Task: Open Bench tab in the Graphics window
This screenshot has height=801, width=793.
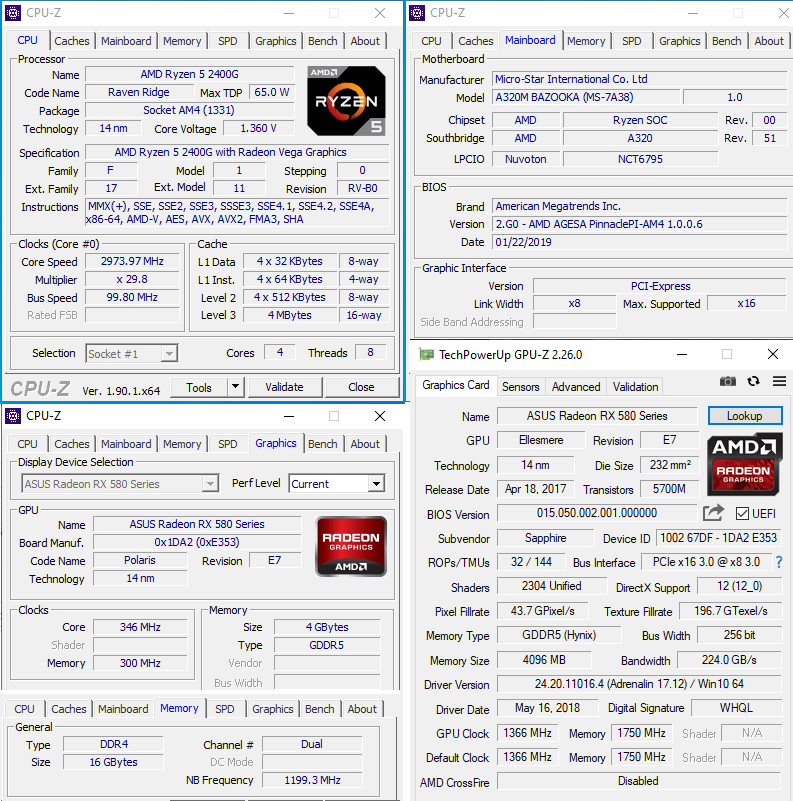Action: tap(322, 444)
